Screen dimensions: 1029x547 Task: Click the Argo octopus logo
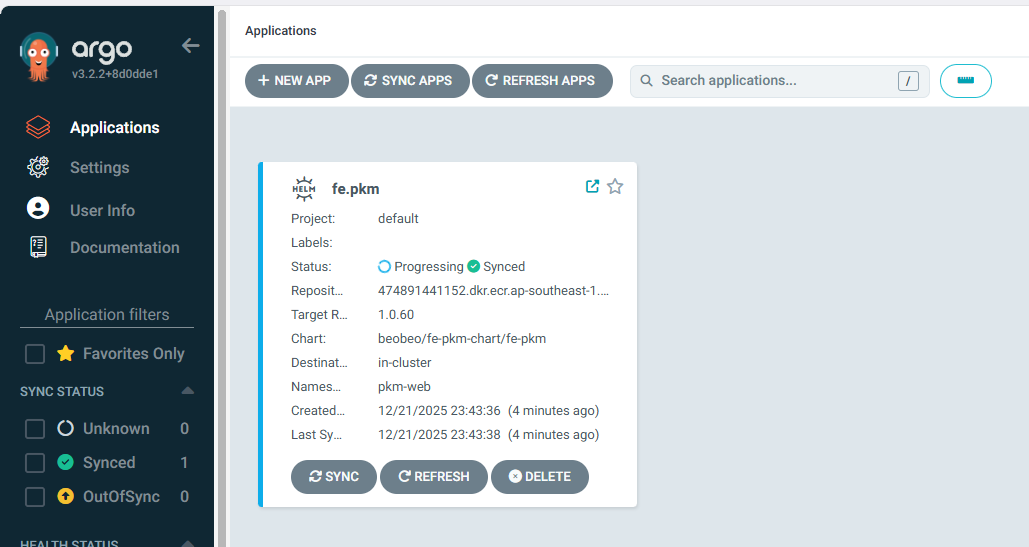tap(39, 57)
